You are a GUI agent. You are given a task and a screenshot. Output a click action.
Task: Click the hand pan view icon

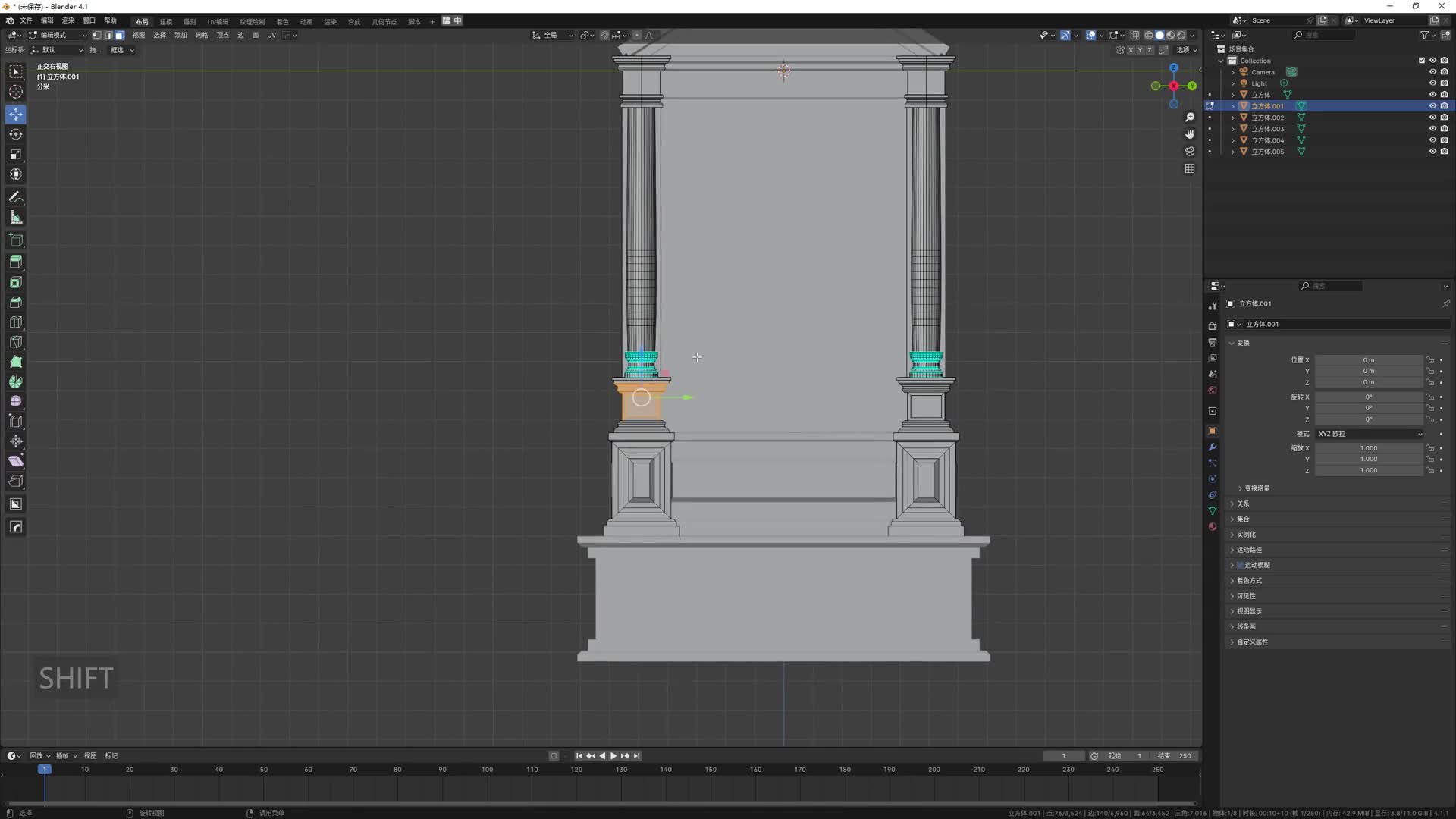[1190, 134]
